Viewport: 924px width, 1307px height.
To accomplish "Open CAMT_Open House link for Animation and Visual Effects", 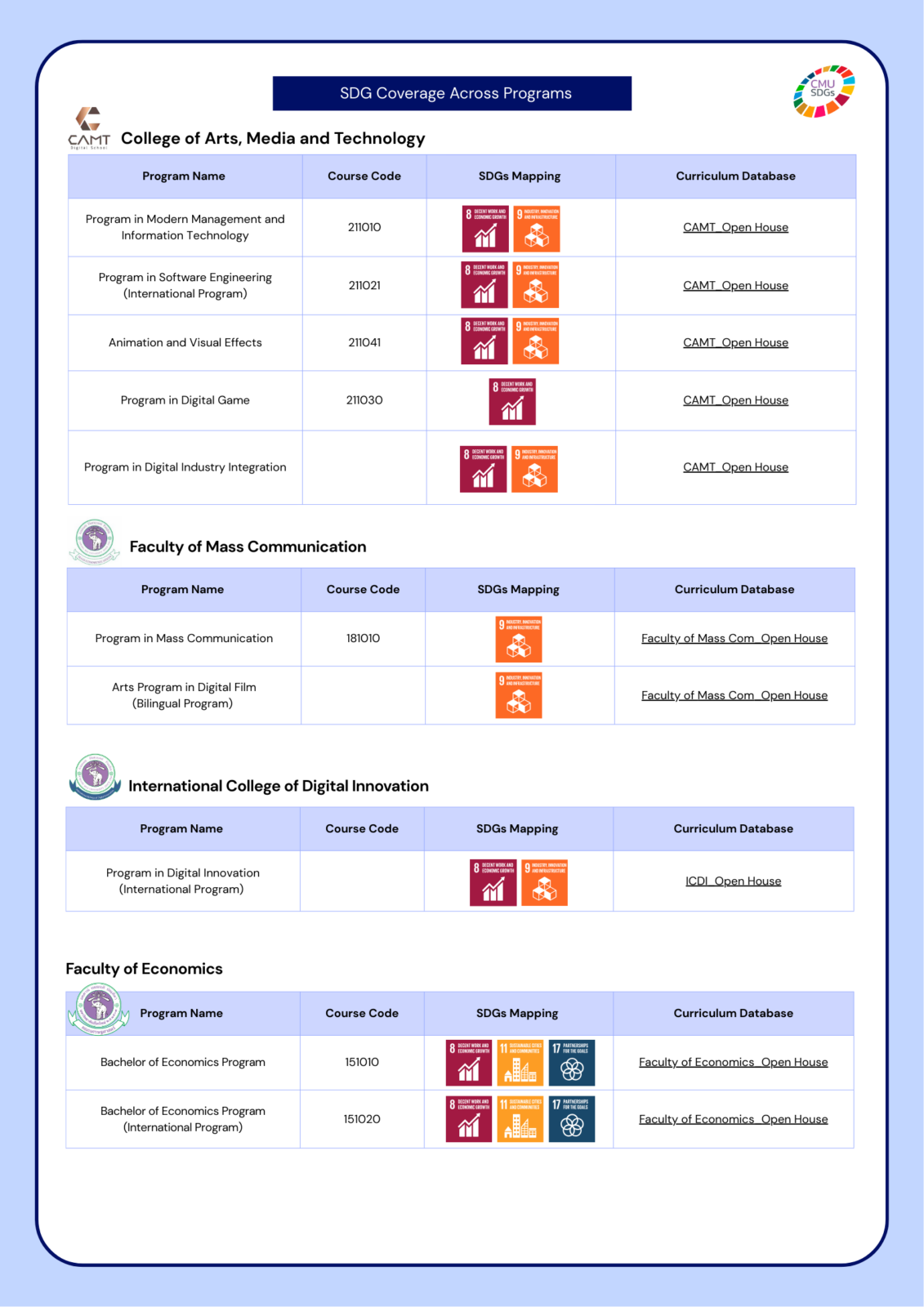I will [x=735, y=343].
